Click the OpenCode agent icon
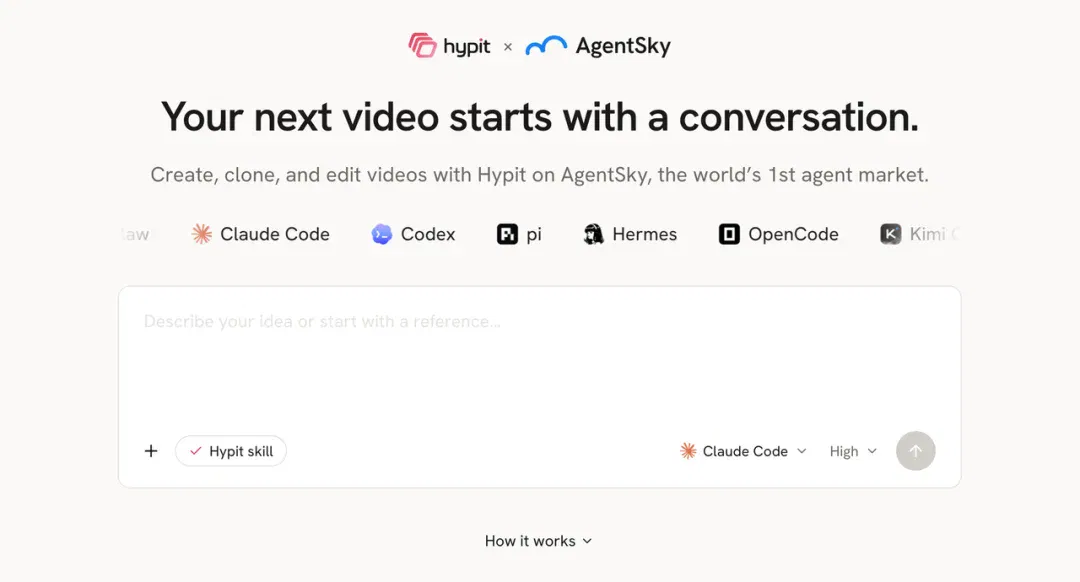 729,234
